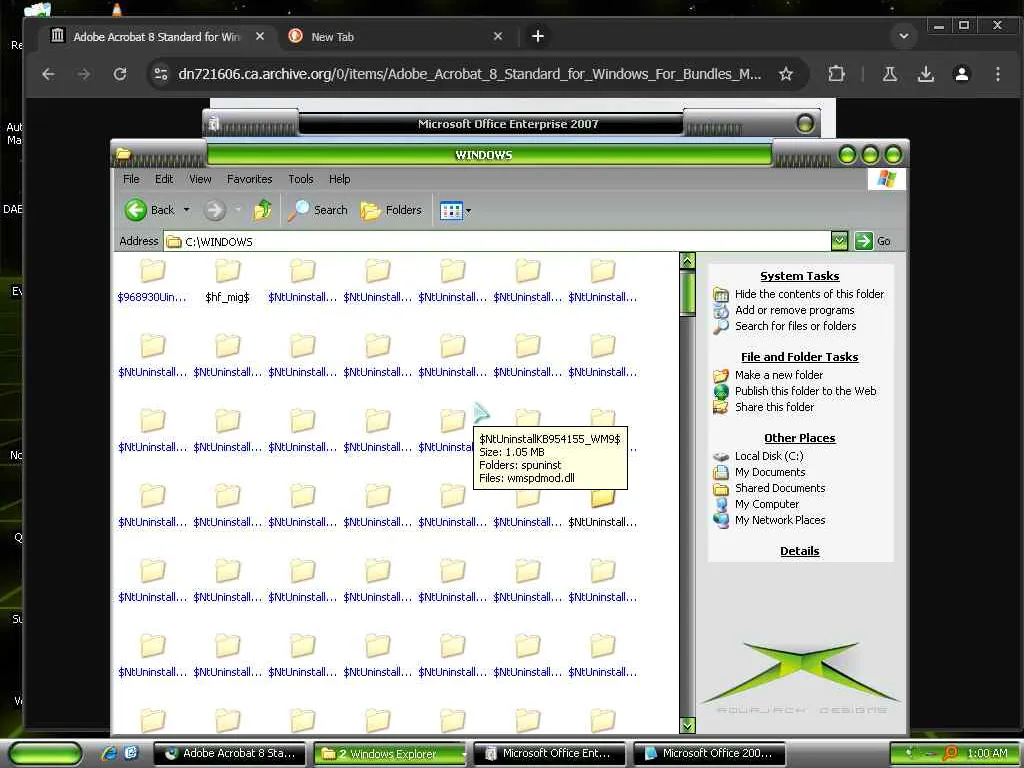
Task: Click the scrollbar down arrow
Action: 687,725
